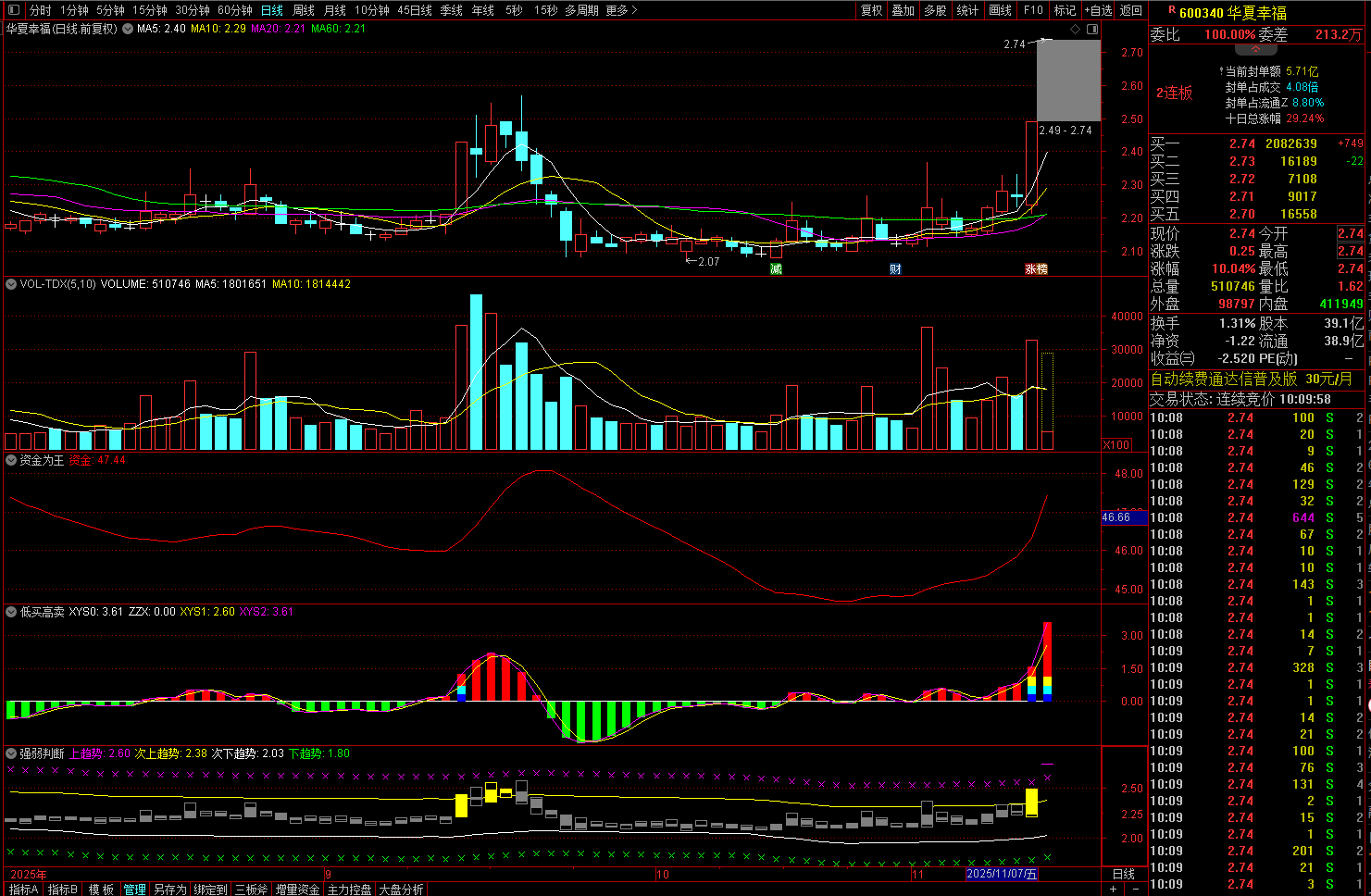Toggle the left sidebar panel icon
1371x896 pixels.
click(13, 10)
